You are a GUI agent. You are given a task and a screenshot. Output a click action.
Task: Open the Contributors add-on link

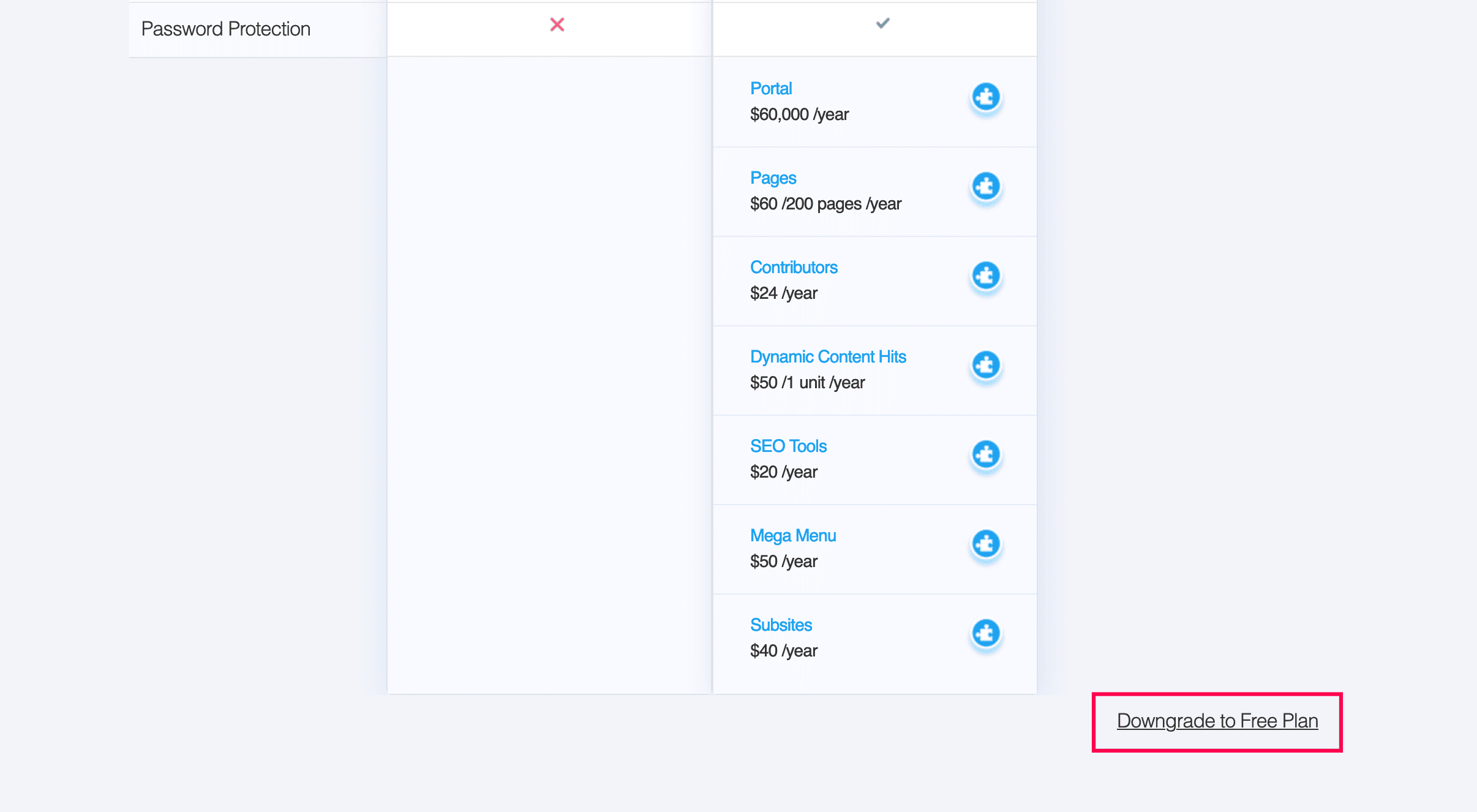tap(794, 268)
